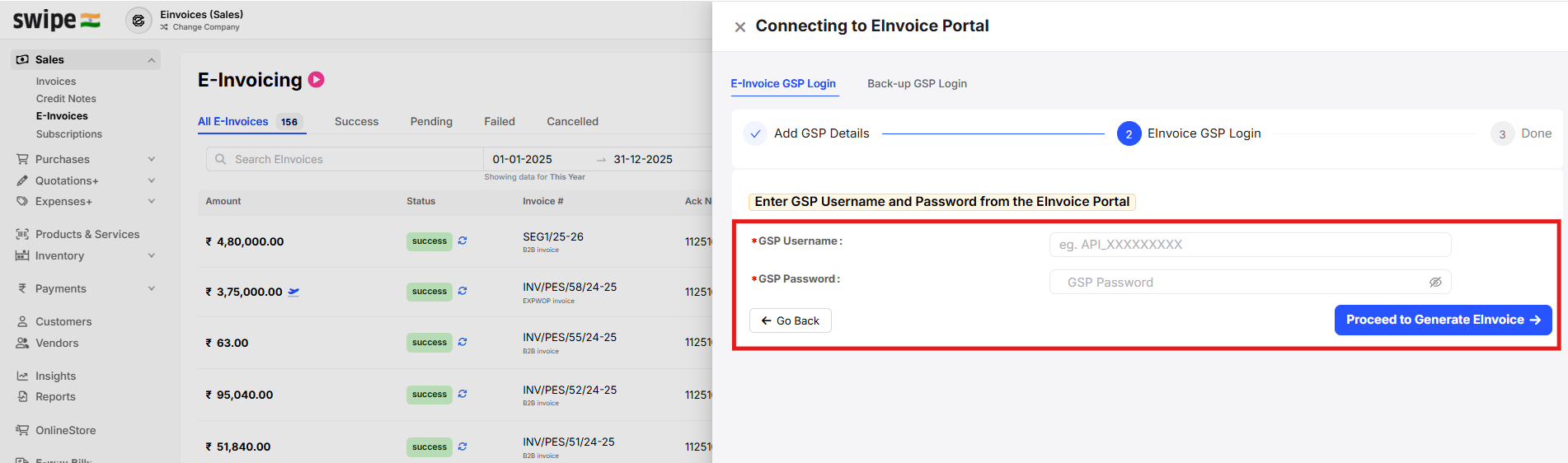Click Proceed to Generate EInvoice button

click(1443, 320)
